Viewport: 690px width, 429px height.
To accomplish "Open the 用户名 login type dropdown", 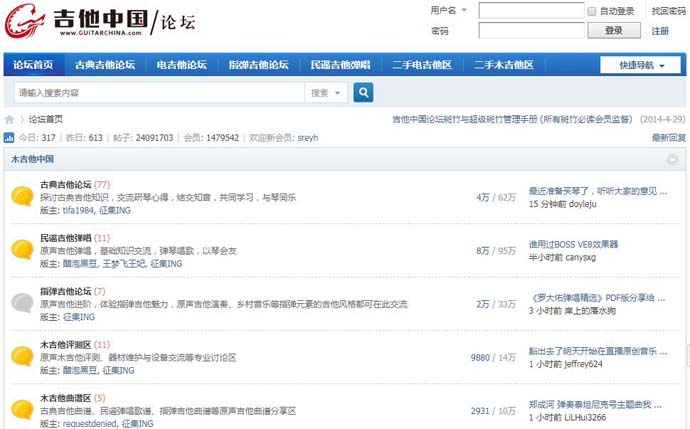I will (x=448, y=10).
